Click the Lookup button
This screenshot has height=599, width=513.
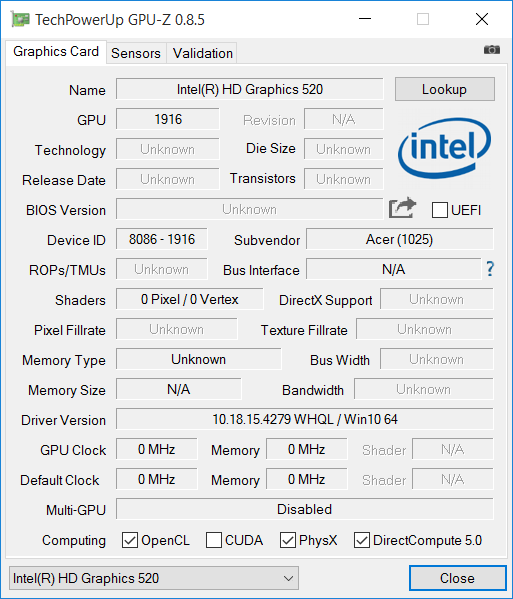pos(445,89)
